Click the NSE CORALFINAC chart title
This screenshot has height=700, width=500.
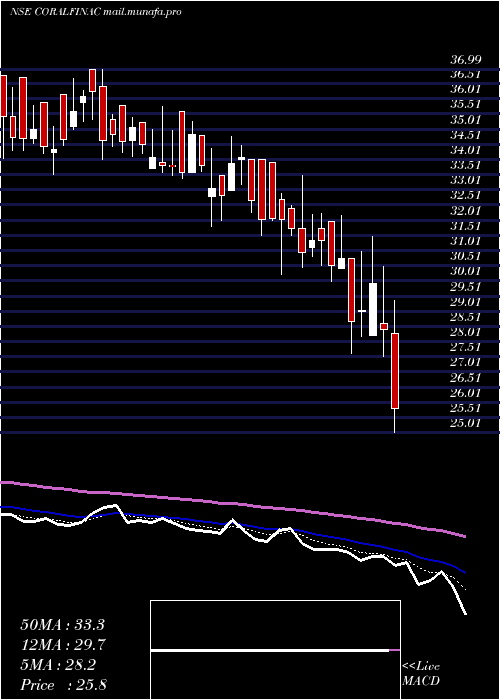tap(96, 12)
